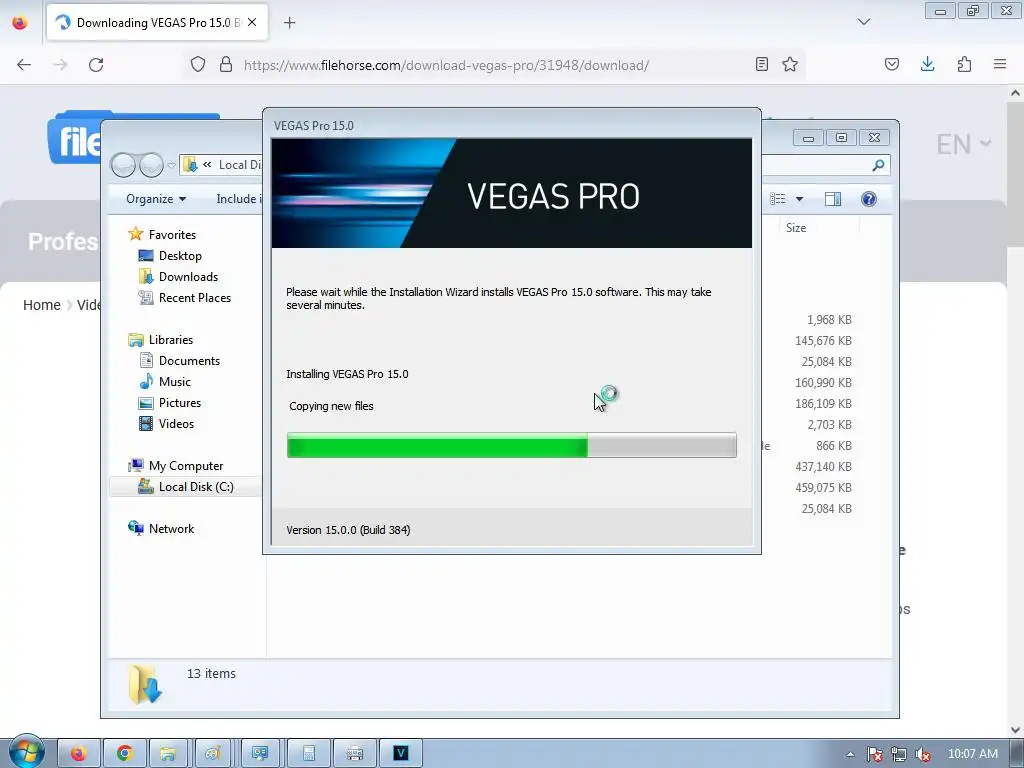This screenshot has height=768, width=1024.
Task: Click the taskbar clock showing 10:07 AM
Action: pyautogui.click(x=972, y=754)
